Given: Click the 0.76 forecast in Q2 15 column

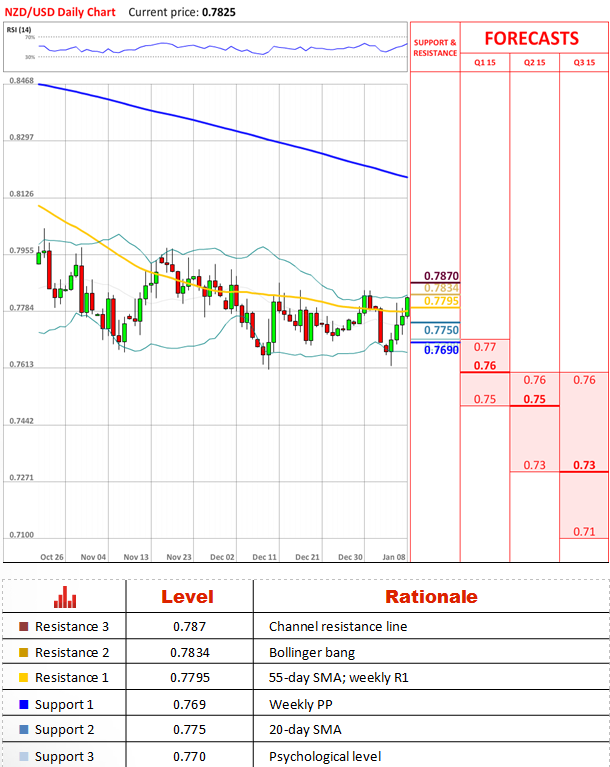Looking at the screenshot, I should [x=535, y=380].
